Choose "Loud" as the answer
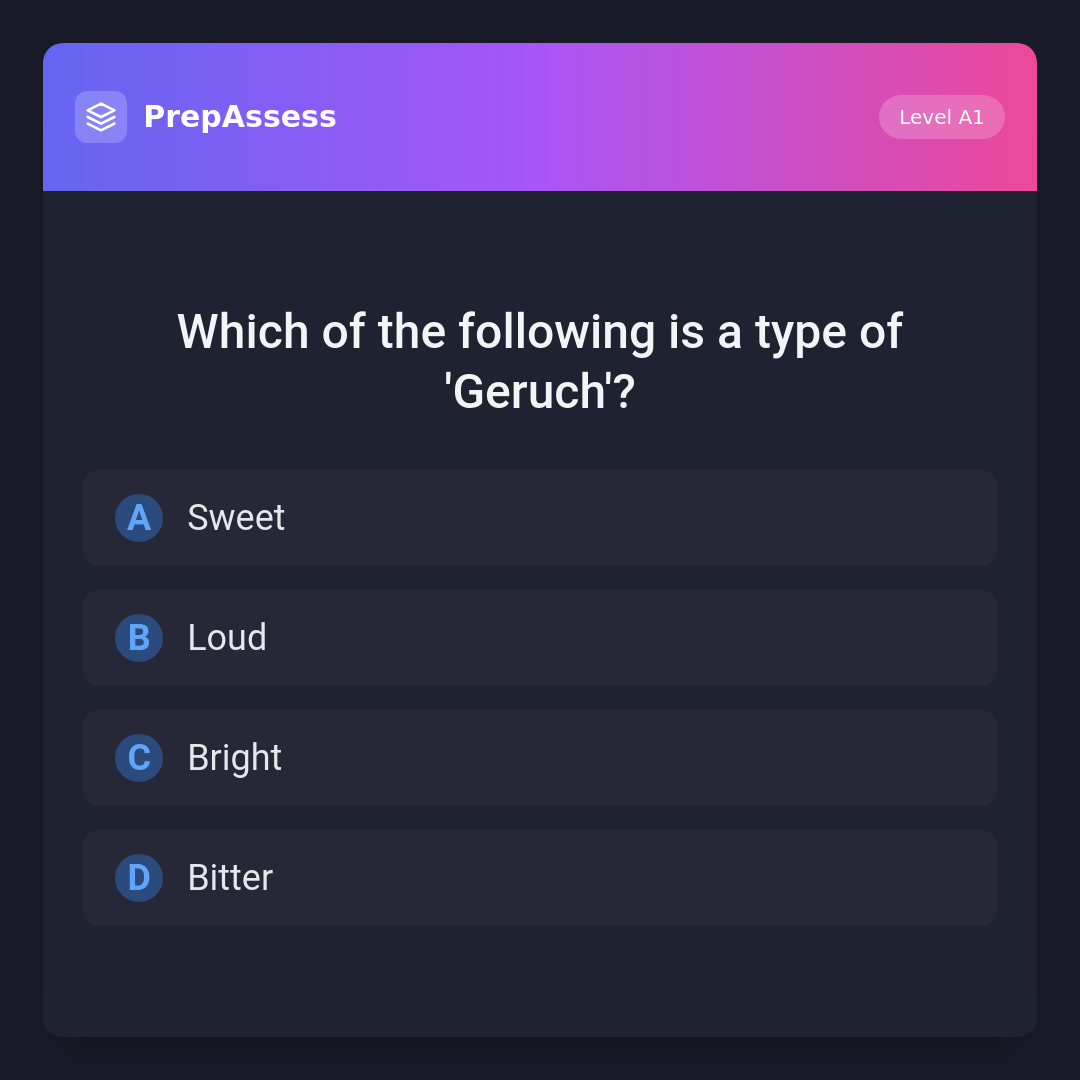 click(x=227, y=638)
